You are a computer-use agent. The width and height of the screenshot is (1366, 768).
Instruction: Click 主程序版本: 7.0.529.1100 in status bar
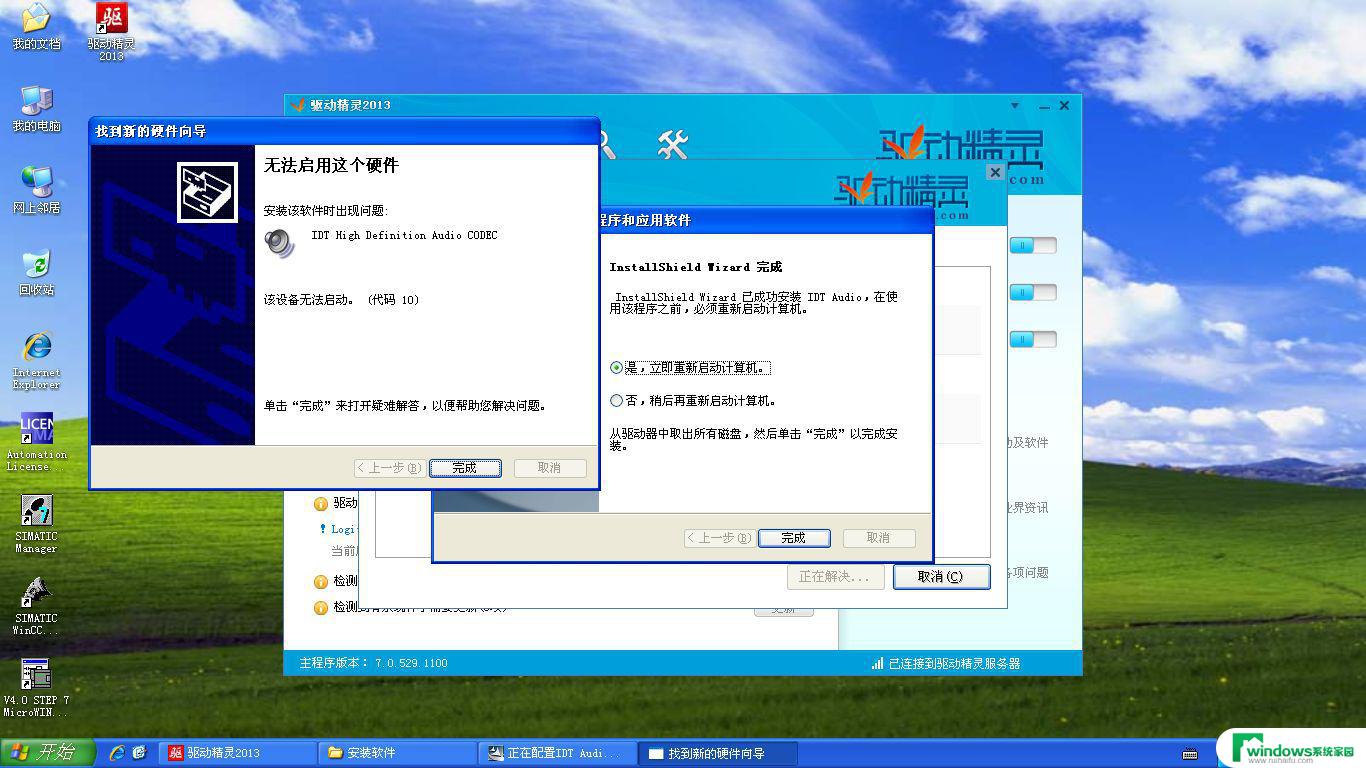[374, 663]
